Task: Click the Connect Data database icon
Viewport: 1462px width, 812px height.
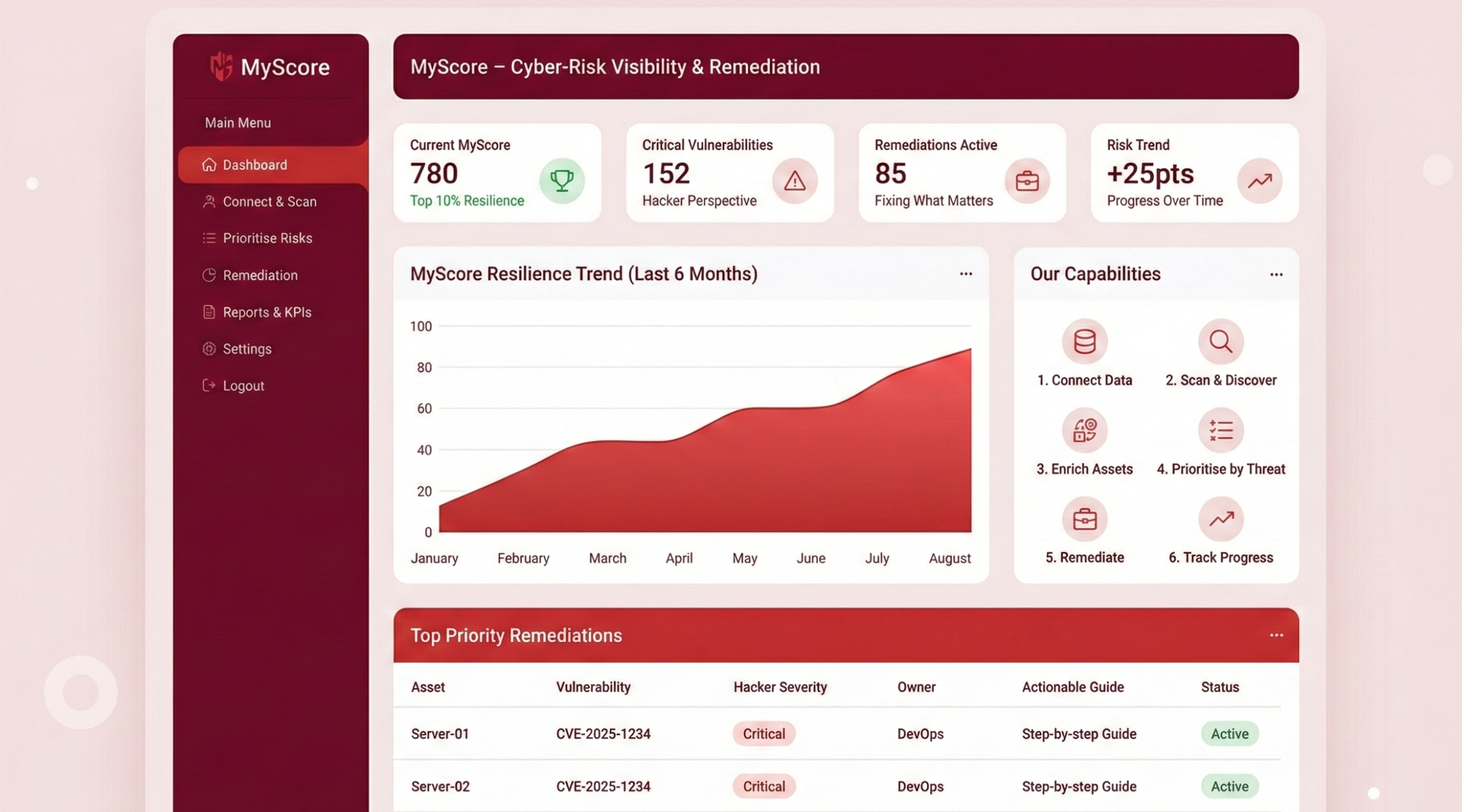Action: click(1085, 341)
